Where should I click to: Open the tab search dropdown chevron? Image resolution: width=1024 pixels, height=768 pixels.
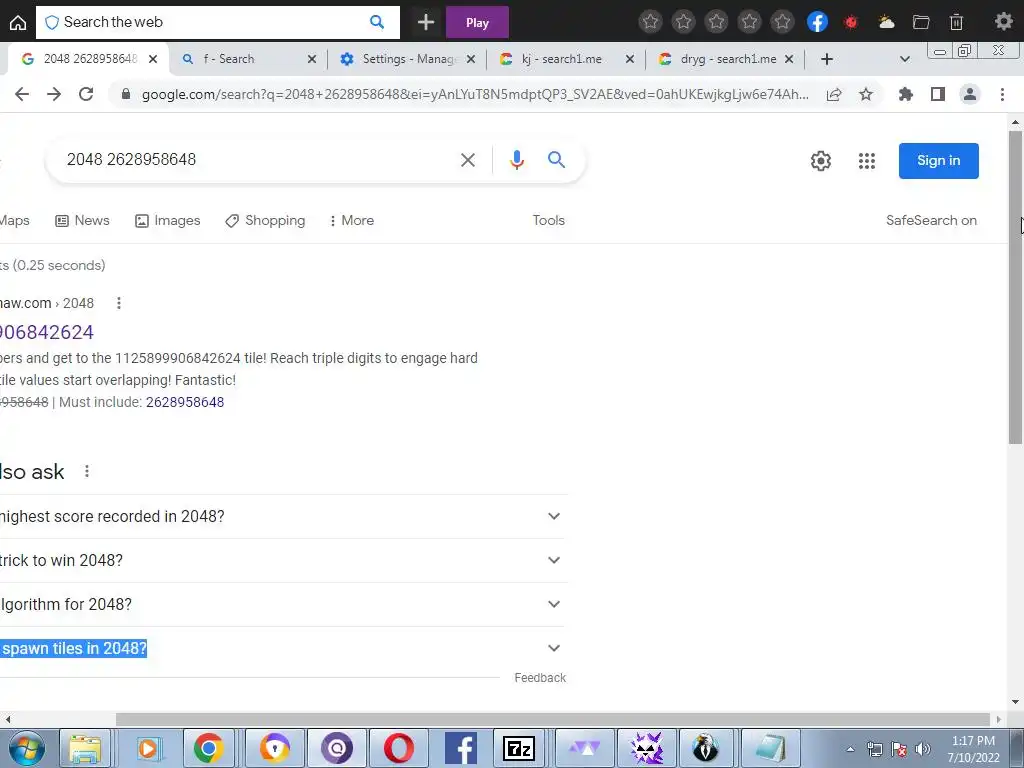[904, 59]
